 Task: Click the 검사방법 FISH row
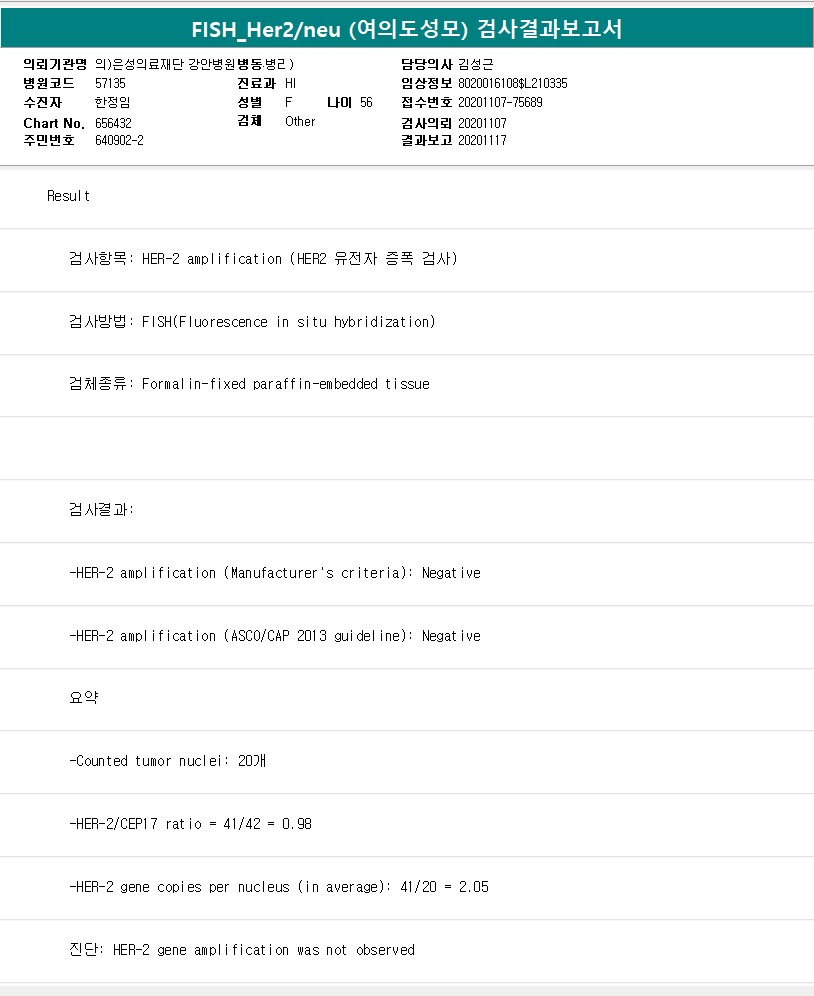253,322
